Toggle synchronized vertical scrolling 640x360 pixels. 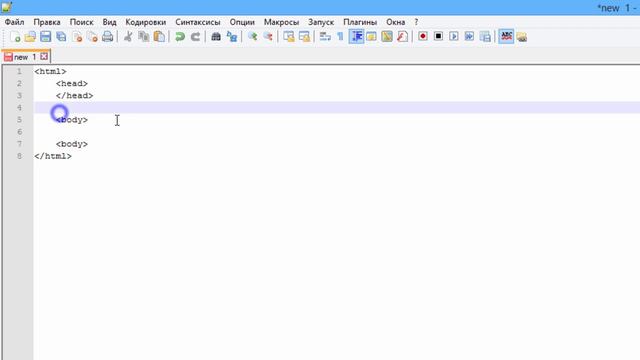click(289, 37)
